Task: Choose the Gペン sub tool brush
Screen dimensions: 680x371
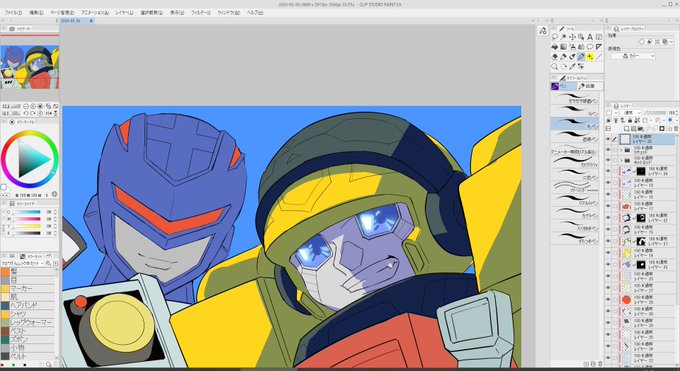Action: pos(575,110)
